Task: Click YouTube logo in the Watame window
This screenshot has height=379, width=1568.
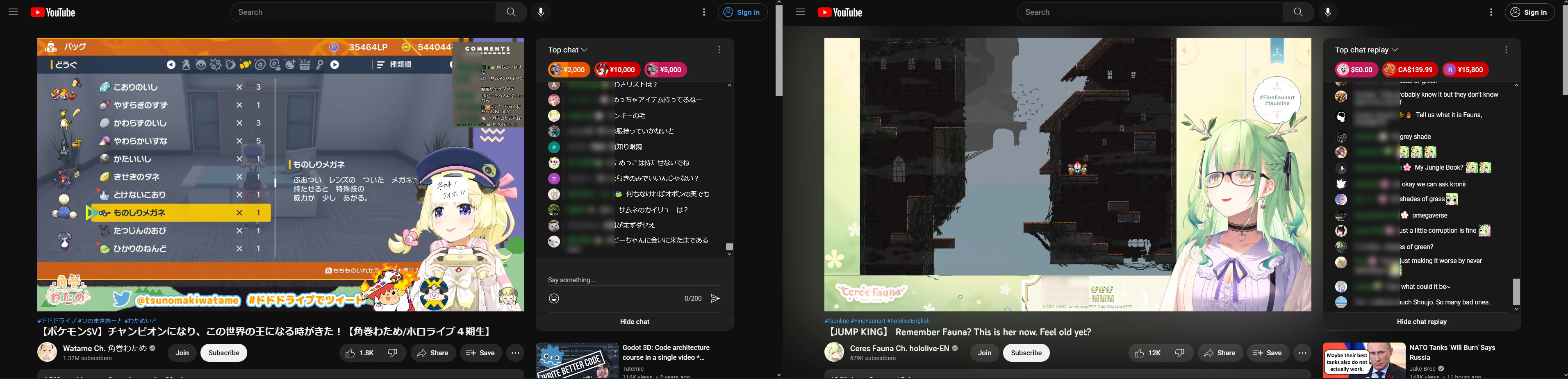Action: 53,12
